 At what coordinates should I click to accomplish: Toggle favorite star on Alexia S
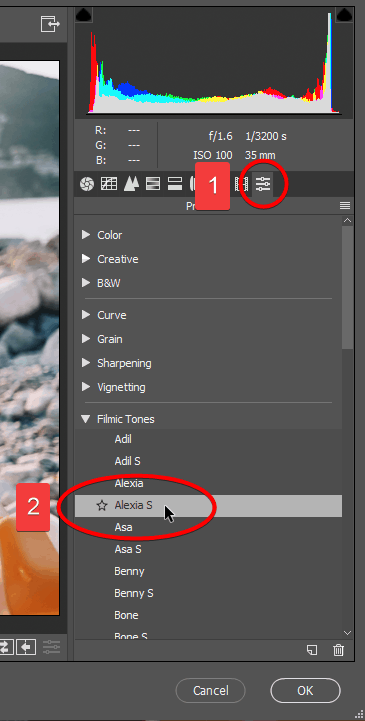tap(102, 506)
